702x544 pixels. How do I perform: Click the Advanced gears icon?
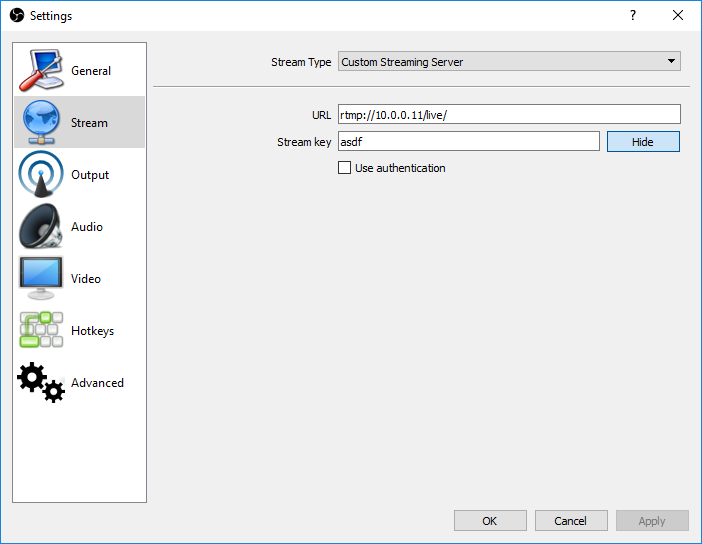pos(41,383)
